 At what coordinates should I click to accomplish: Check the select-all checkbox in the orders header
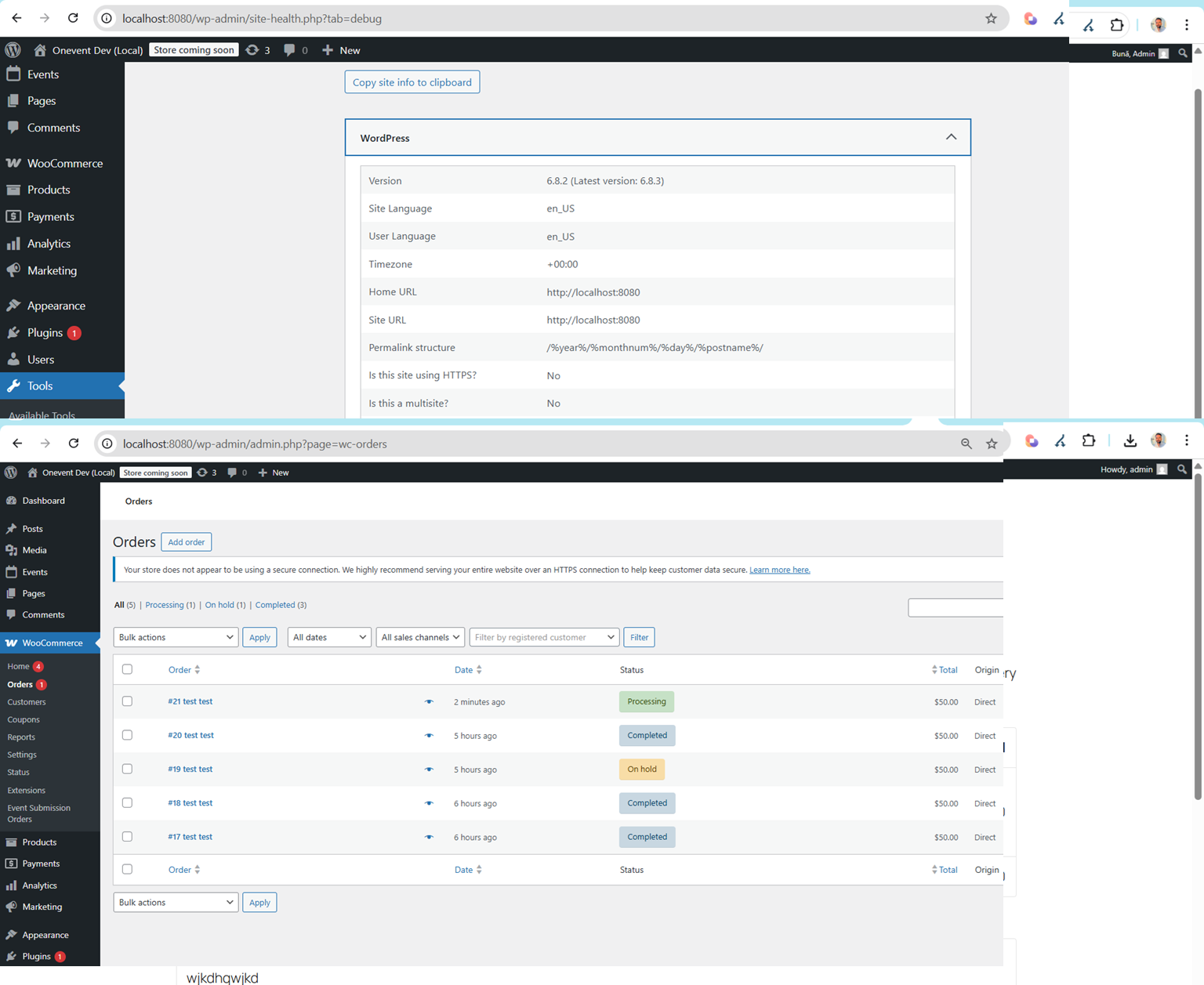127,669
